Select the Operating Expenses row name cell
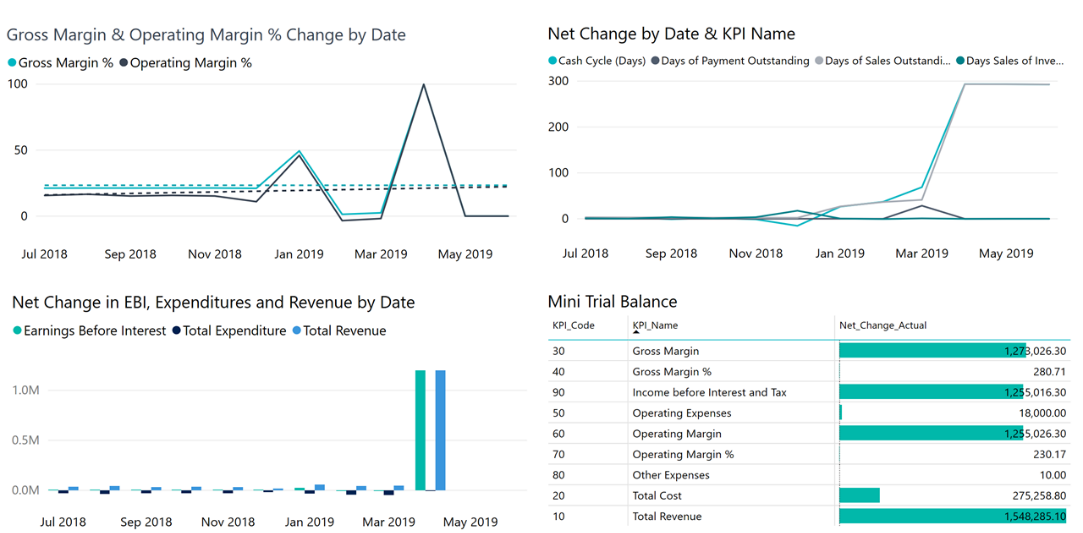The width and height of the screenshot is (1083, 533). pos(731,413)
